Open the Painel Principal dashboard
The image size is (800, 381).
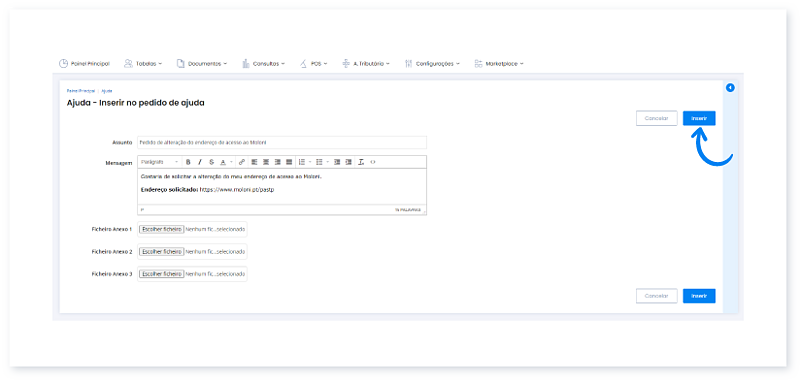pyautogui.click(x=84, y=64)
